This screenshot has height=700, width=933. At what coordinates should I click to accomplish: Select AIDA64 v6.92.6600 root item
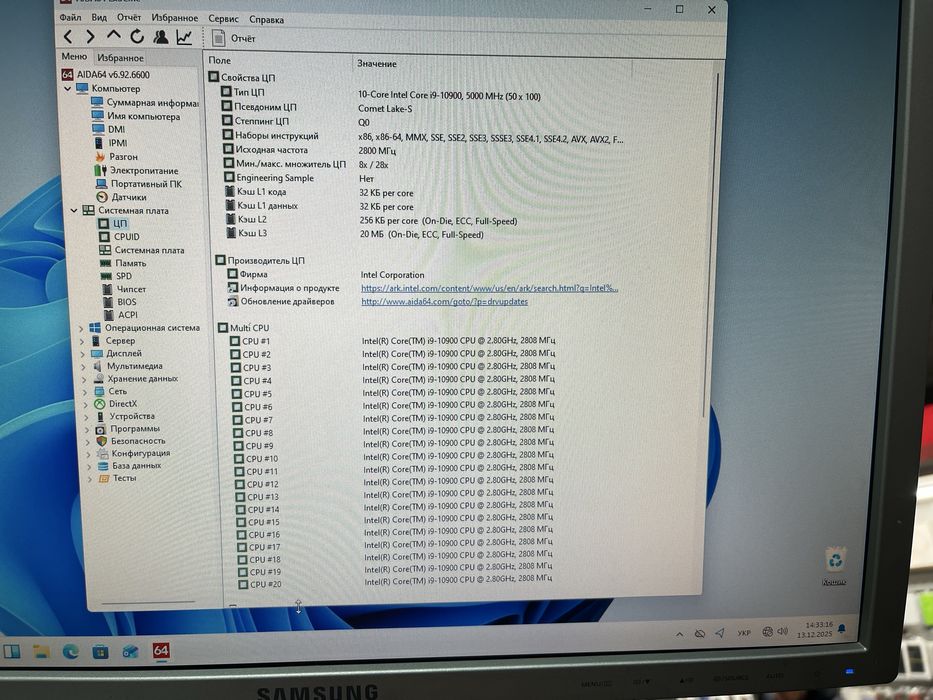106,74
